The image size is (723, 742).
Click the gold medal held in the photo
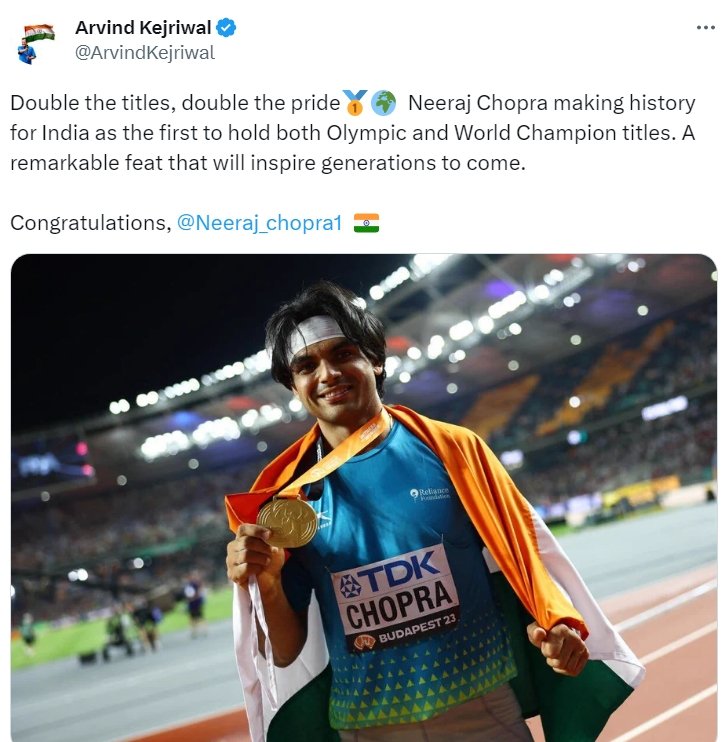pos(286,522)
